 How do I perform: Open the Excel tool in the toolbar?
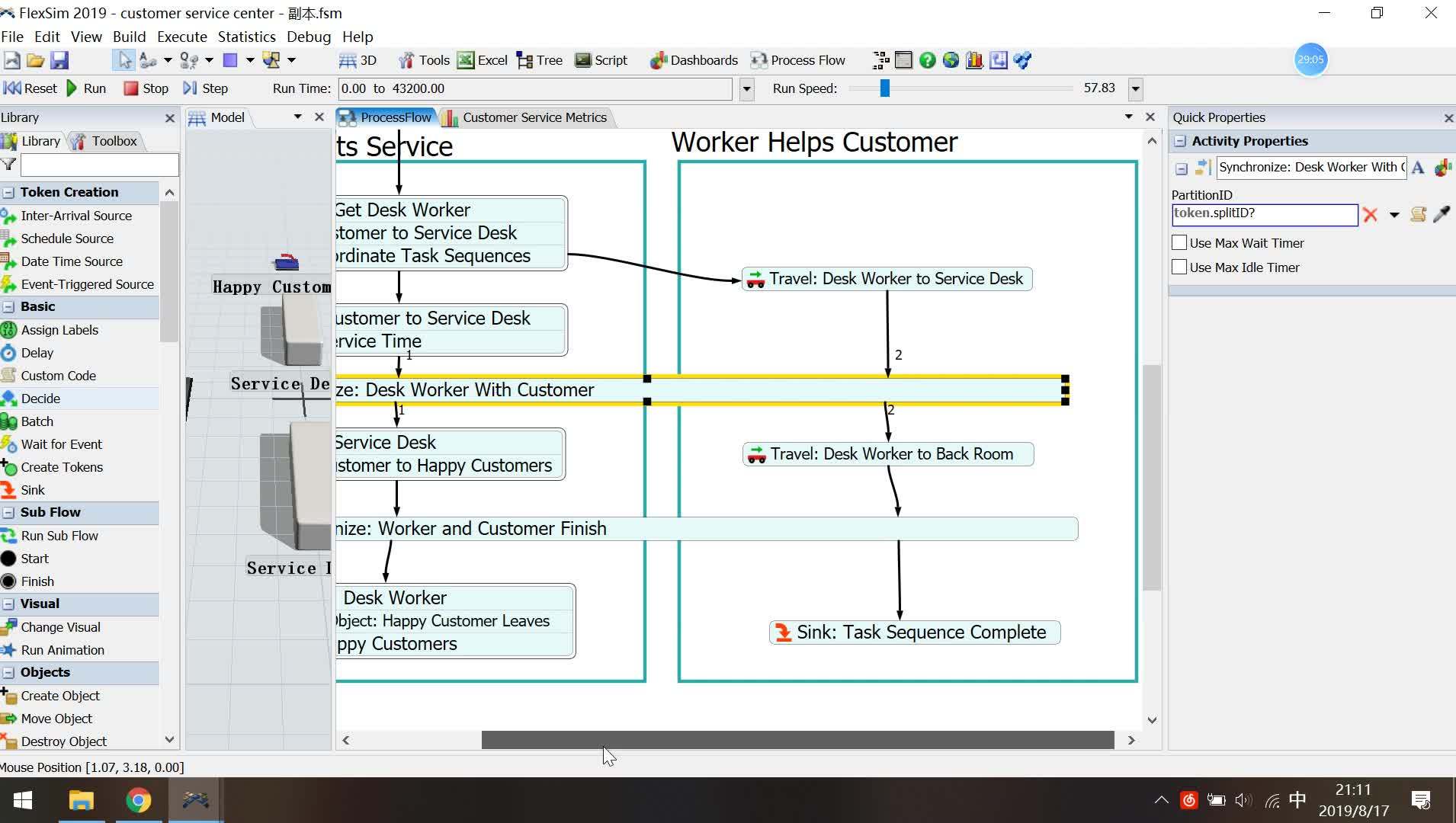[483, 60]
